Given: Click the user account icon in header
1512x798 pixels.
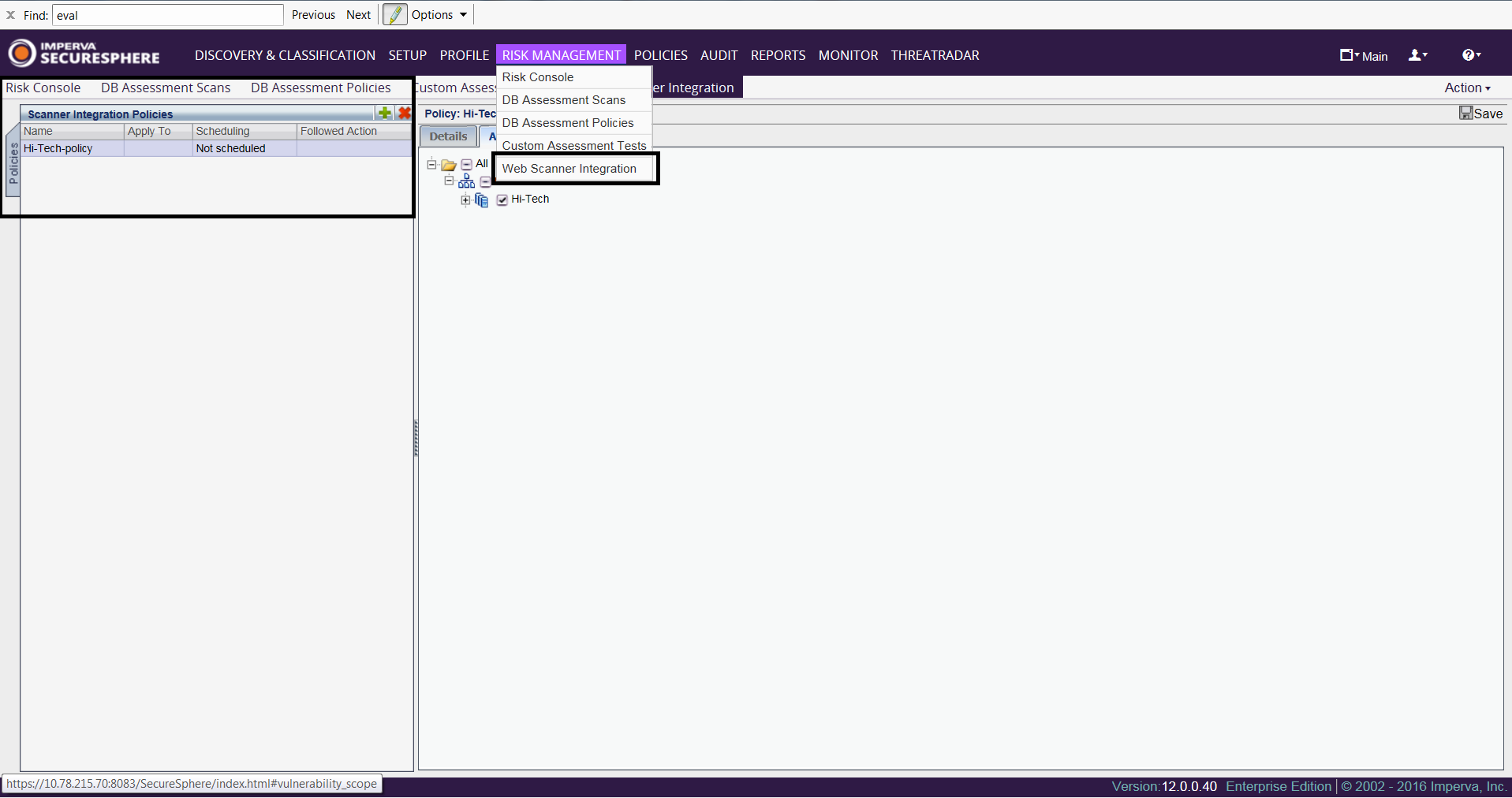Looking at the screenshot, I should tap(1417, 55).
